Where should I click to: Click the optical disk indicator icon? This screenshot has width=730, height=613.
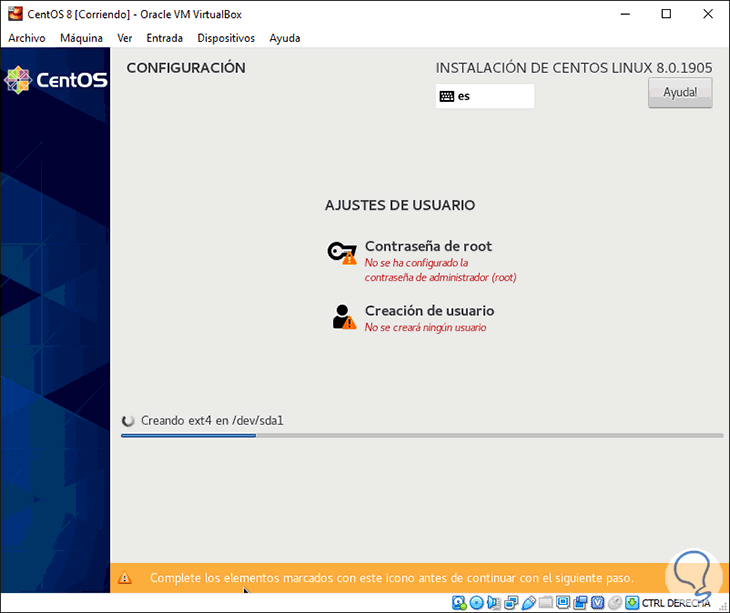(x=476, y=603)
